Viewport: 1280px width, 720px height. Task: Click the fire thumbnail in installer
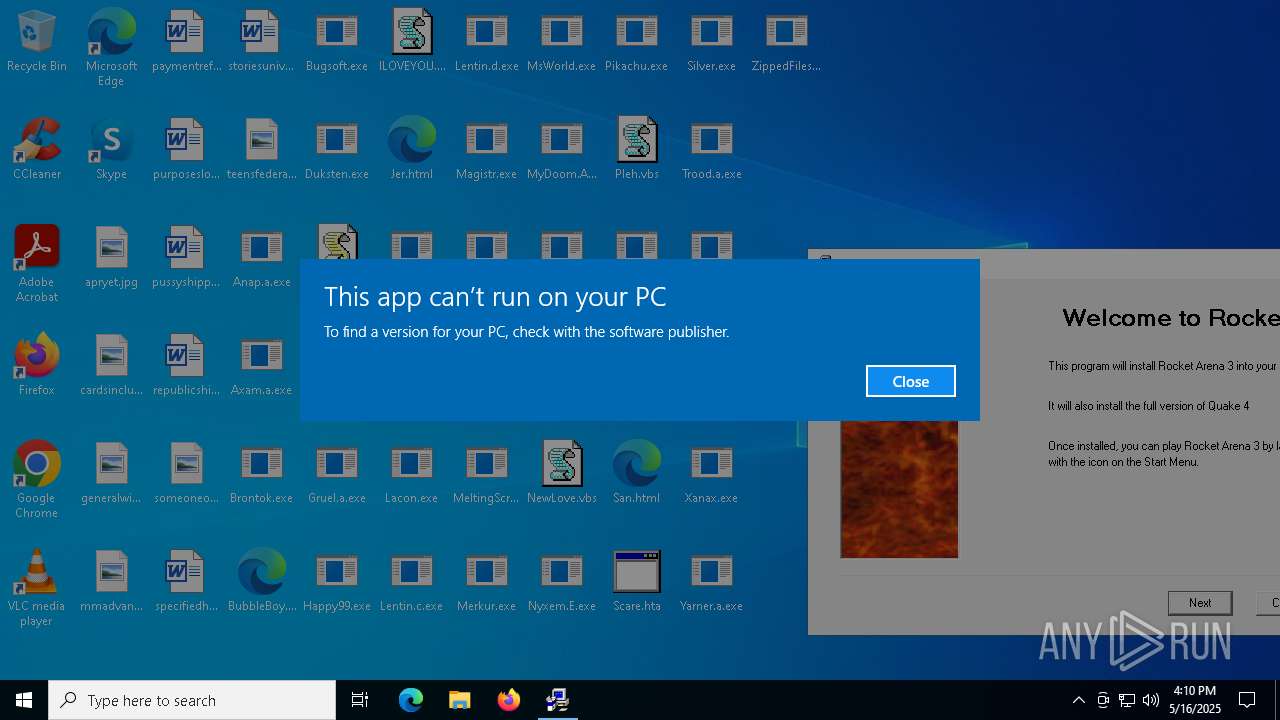click(x=899, y=489)
